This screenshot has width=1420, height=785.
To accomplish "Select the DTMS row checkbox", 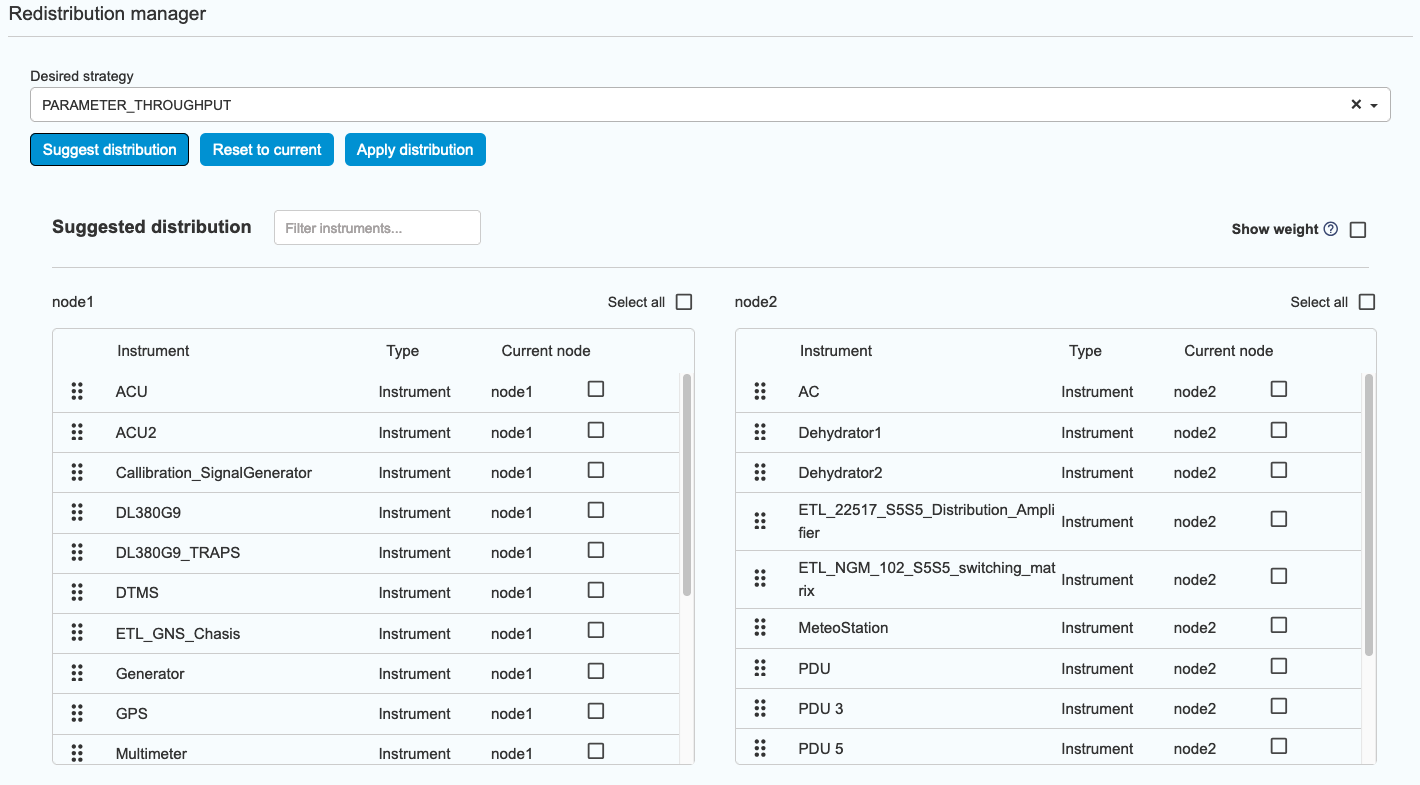I will click(596, 590).
